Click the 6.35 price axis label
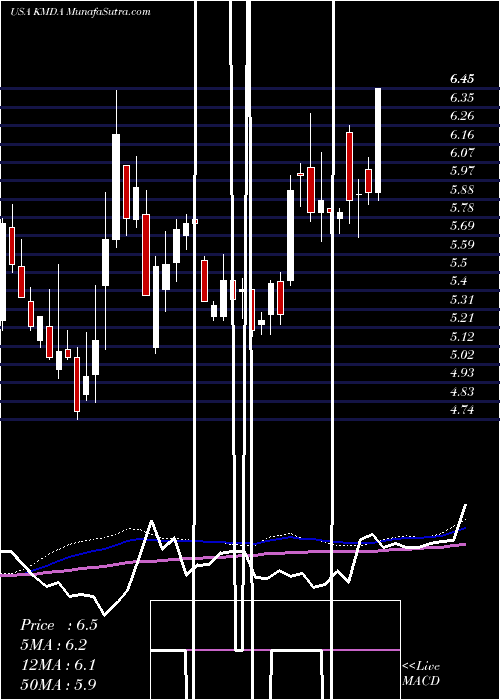 [462, 98]
